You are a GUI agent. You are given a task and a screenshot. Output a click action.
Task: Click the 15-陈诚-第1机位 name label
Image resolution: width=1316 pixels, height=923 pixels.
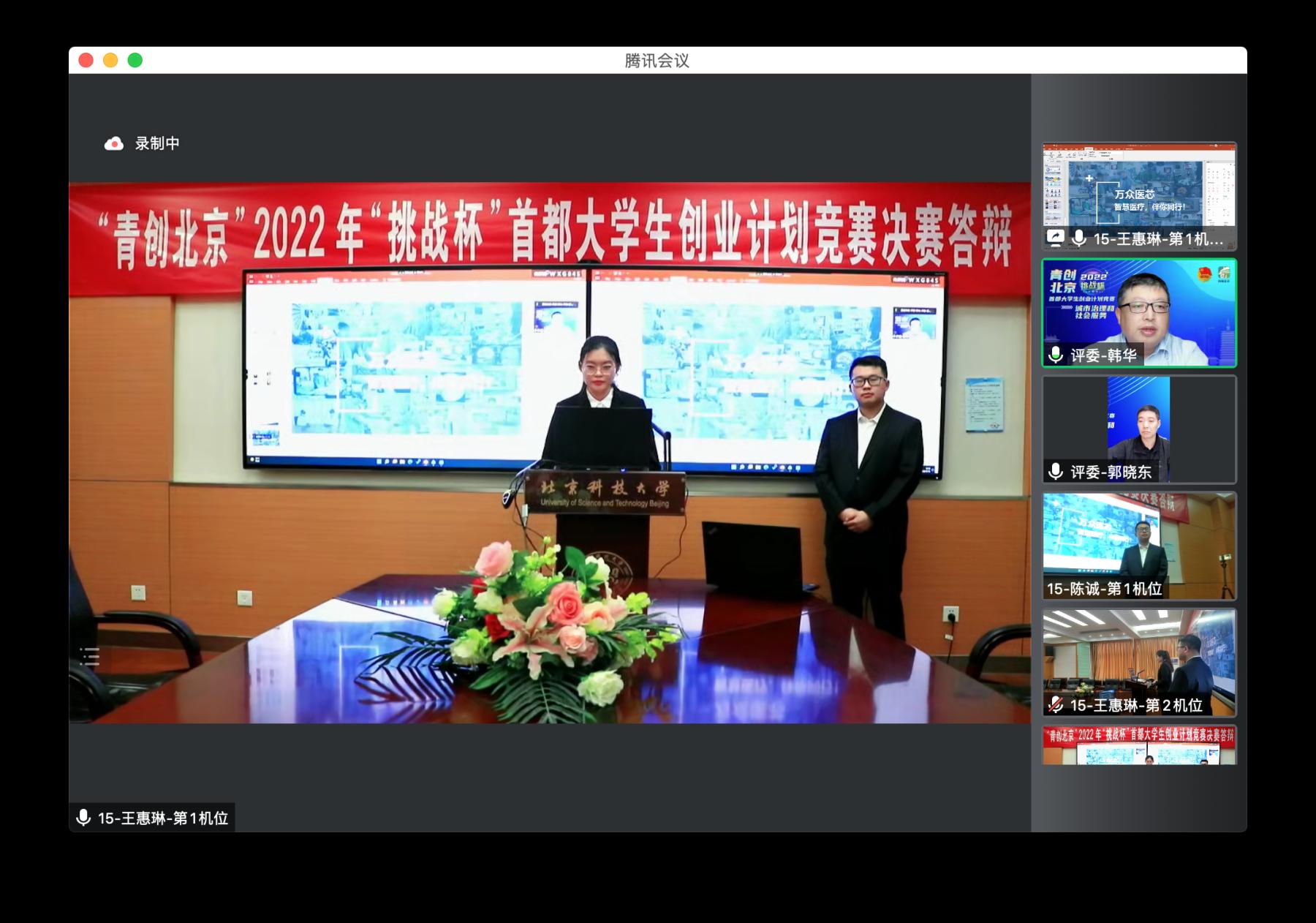pyautogui.click(x=1104, y=589)
